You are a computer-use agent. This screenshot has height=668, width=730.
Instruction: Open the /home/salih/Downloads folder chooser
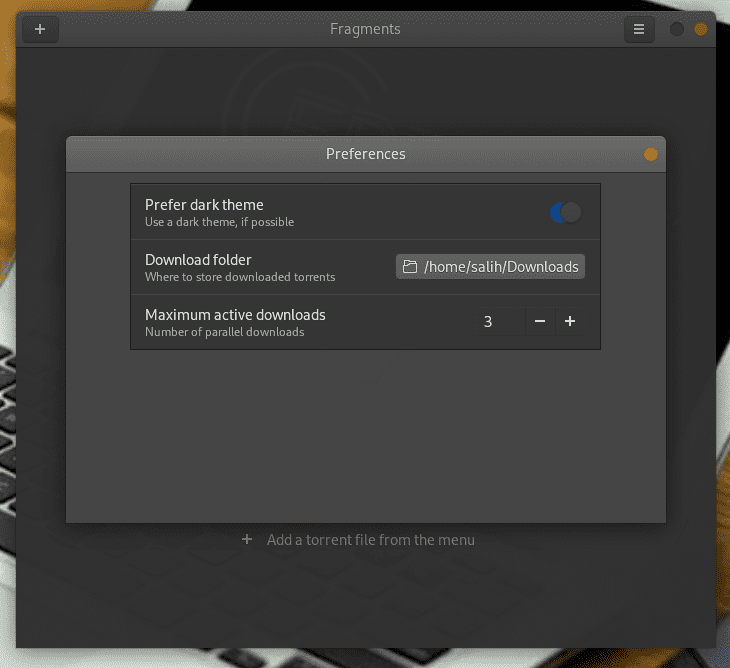coord(490,267)
